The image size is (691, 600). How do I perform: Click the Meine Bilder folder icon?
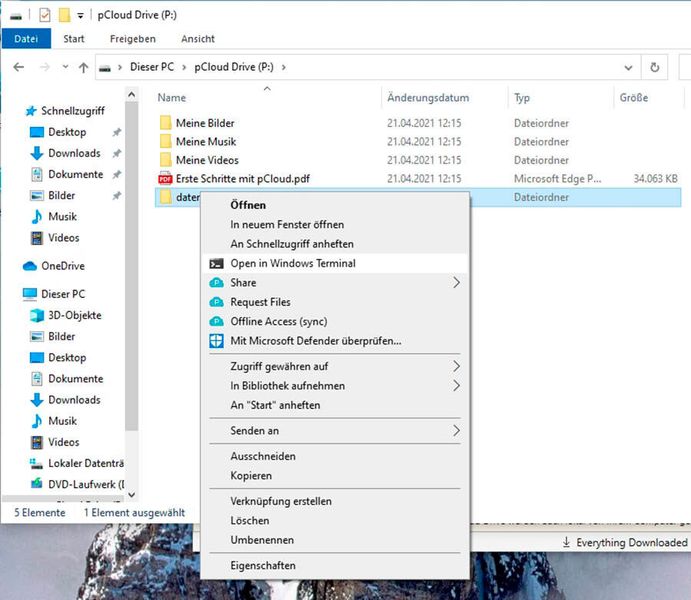coord(165,123)
